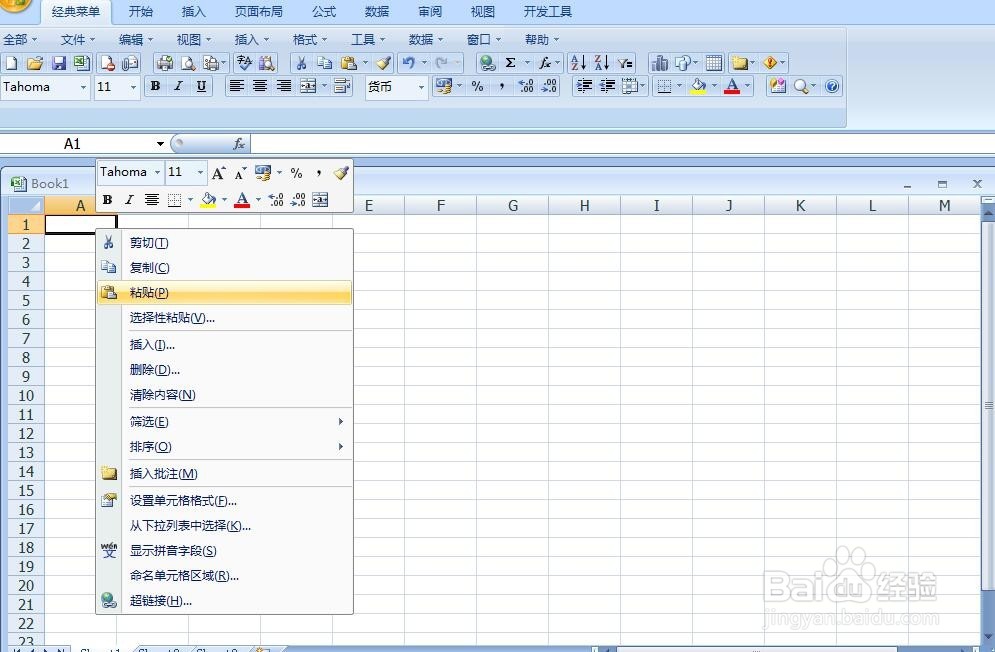This screenshot has height=652, width=995.
Task: Toggle Italic in the main toolbar
Action: coord(178,86)
